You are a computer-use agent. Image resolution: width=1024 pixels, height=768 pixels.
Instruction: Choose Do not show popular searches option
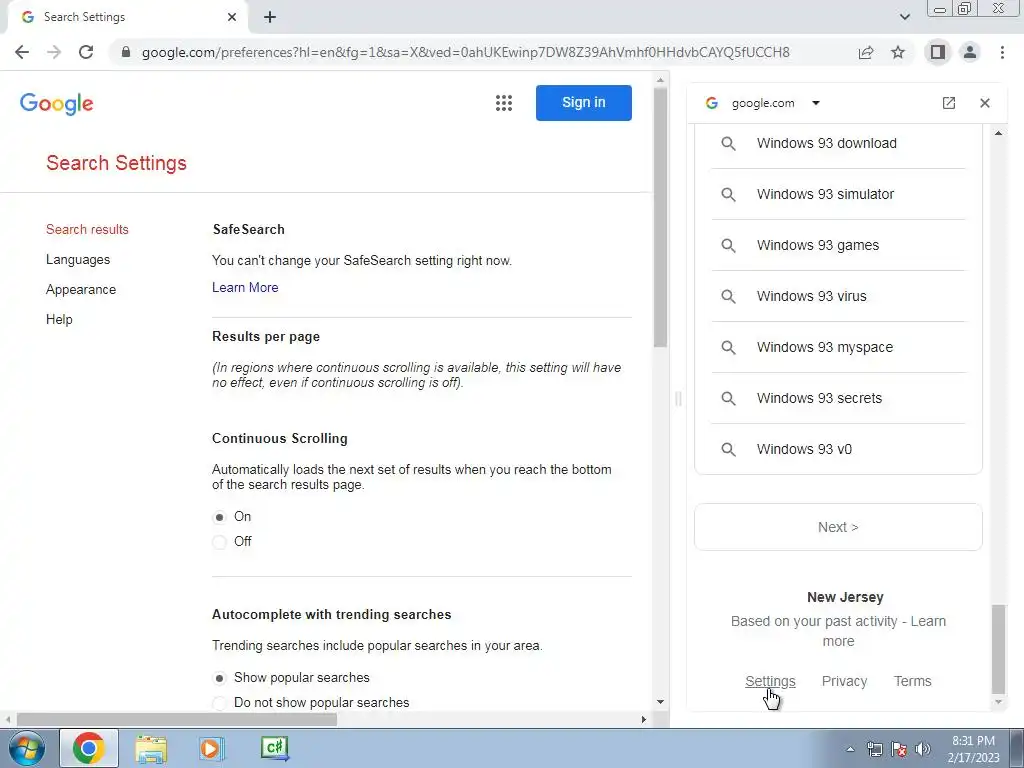click(x=219, y=703)
